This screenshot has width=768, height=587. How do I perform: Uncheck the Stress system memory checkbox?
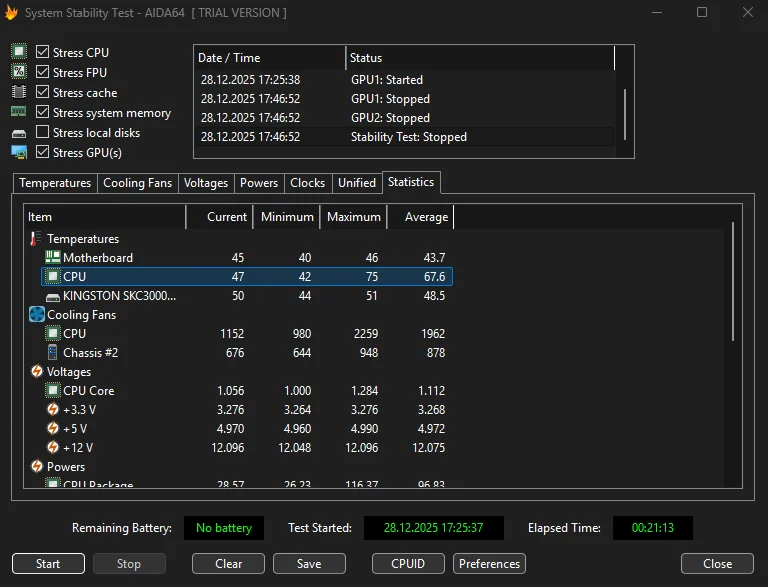coord(43,112)
